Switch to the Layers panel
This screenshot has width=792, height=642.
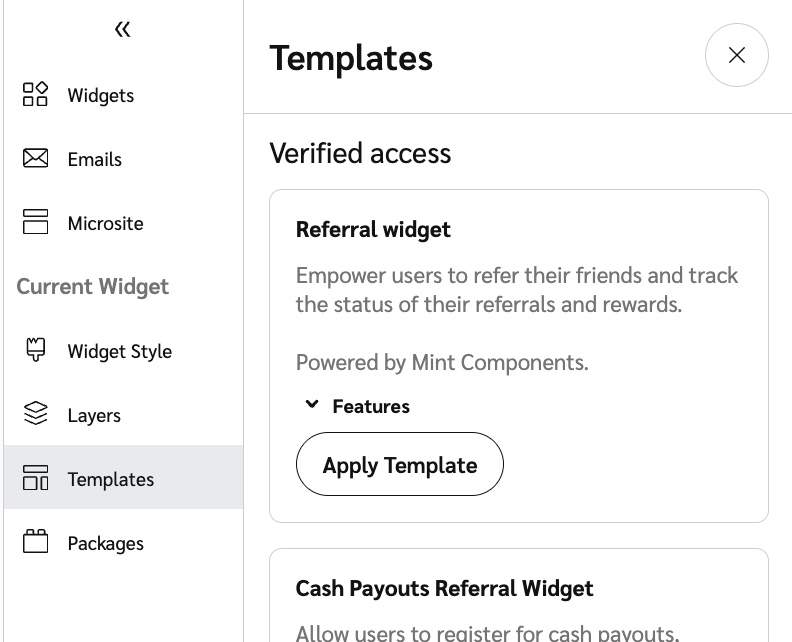click(93, 416)
